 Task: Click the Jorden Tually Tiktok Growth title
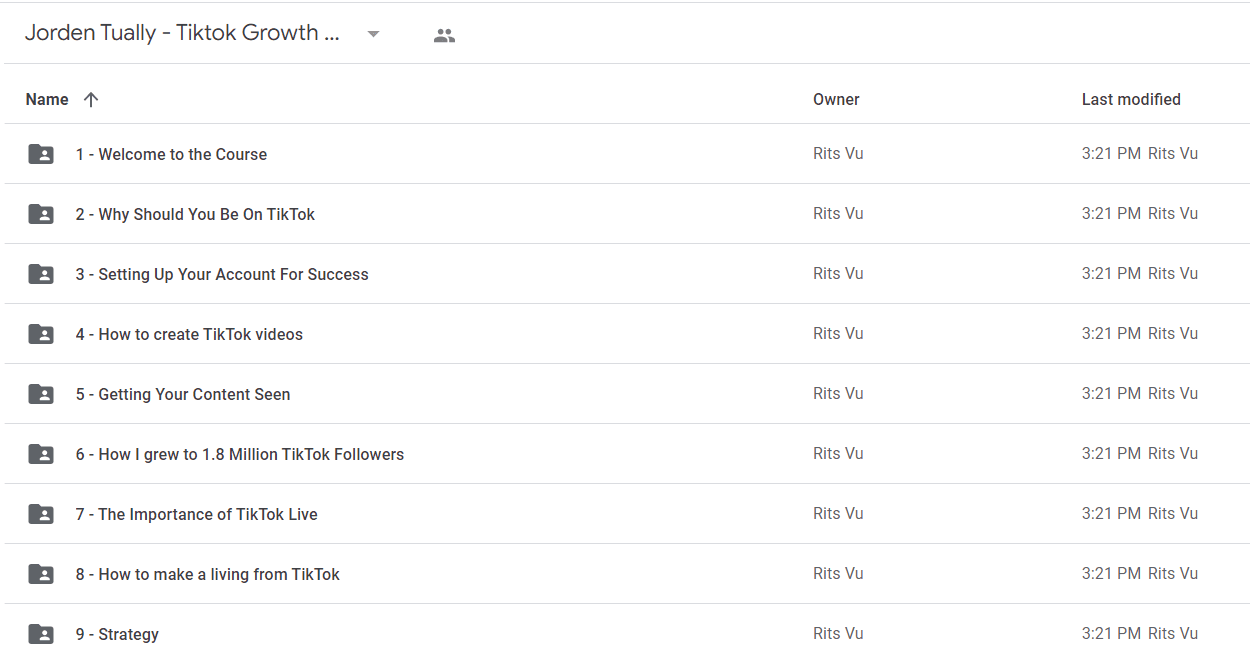click(x=182, y=33)
